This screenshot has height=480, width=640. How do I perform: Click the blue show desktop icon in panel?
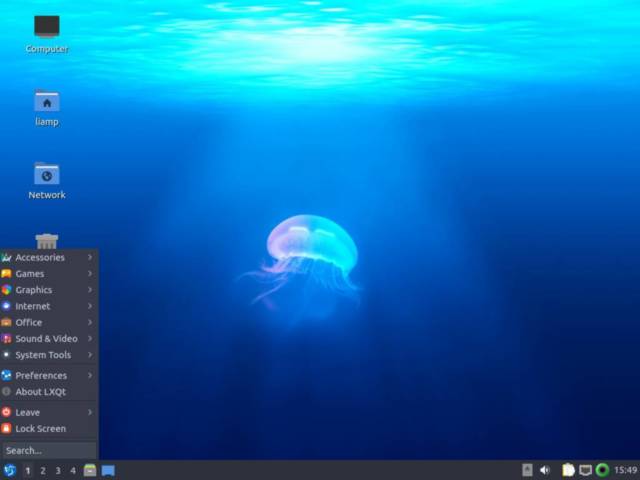point(108,470)
